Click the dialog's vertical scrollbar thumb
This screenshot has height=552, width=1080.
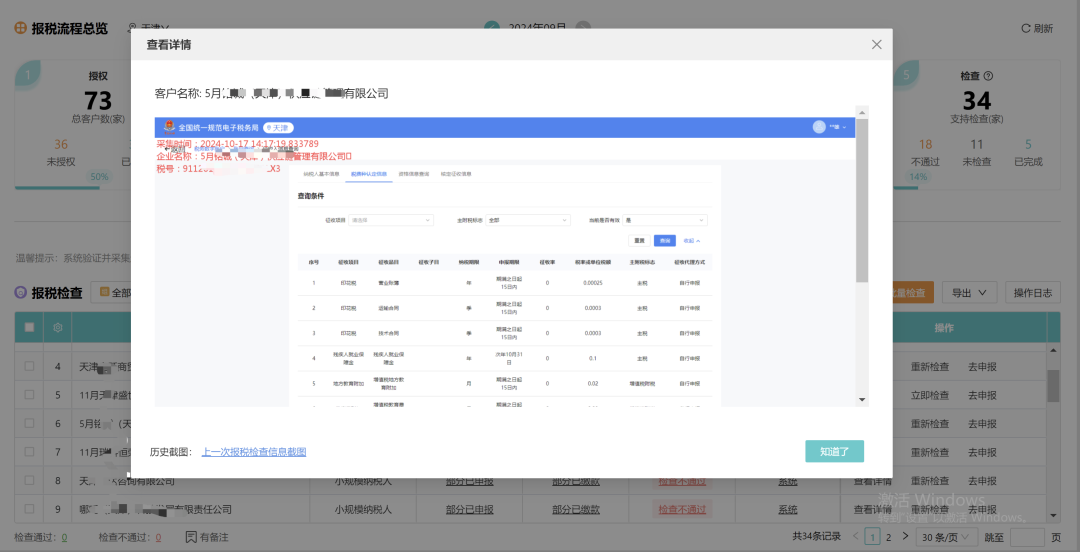862,200
